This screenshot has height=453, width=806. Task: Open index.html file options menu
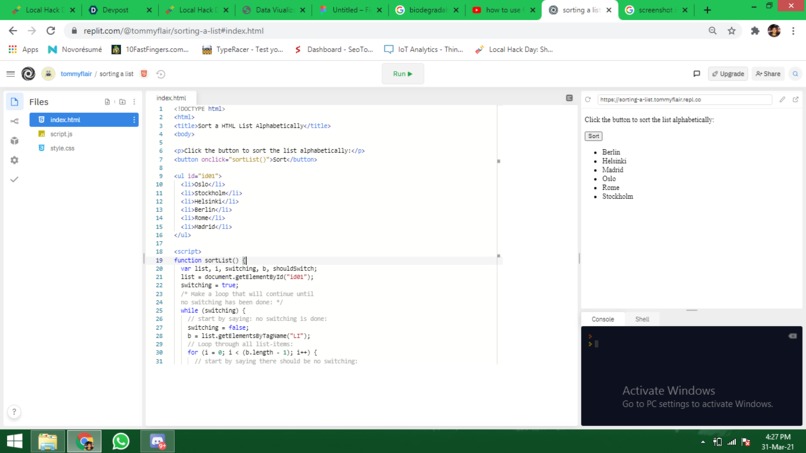pyautogui.click(x=134, y=120)
